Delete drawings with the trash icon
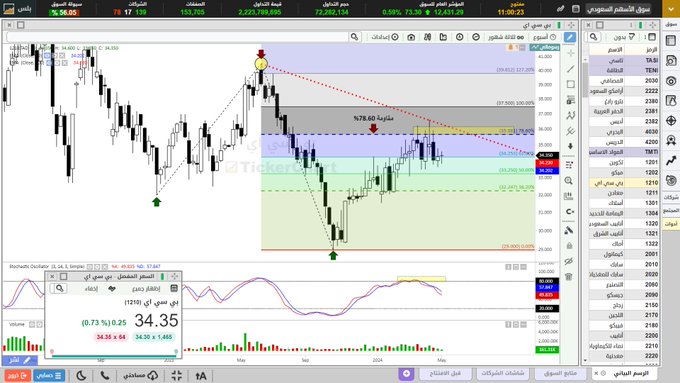Screen dimensions: 680x383 (x=569, y=276)
